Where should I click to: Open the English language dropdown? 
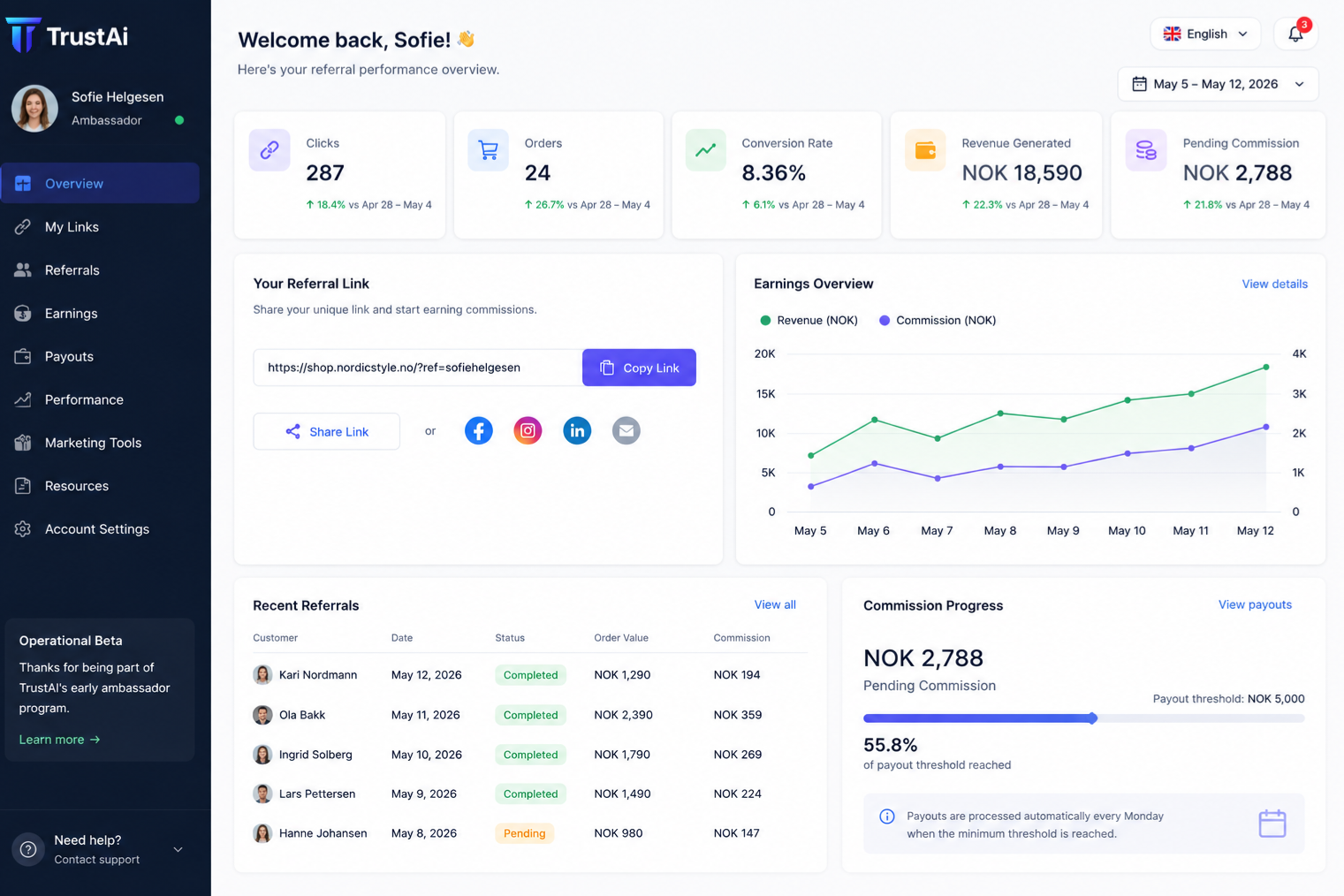[x=1205, y=34]
